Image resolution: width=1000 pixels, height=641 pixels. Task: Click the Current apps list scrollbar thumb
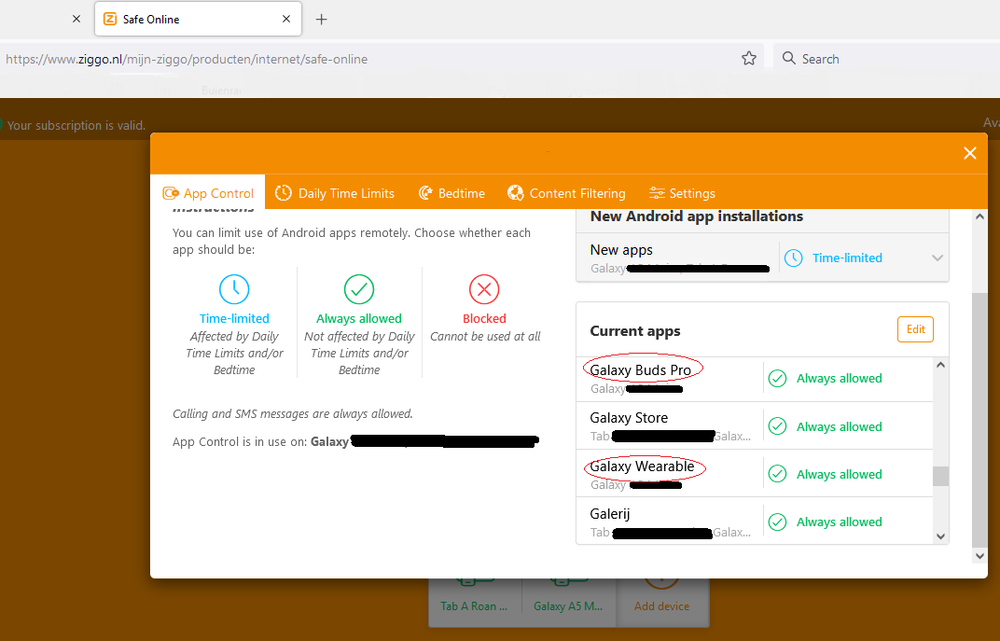941,476
